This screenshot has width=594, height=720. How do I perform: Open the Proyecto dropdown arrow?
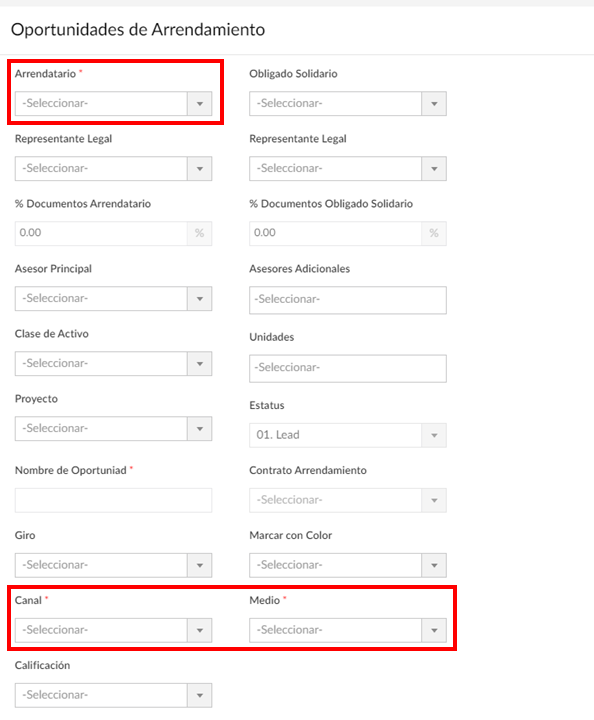tap(200, 428)
